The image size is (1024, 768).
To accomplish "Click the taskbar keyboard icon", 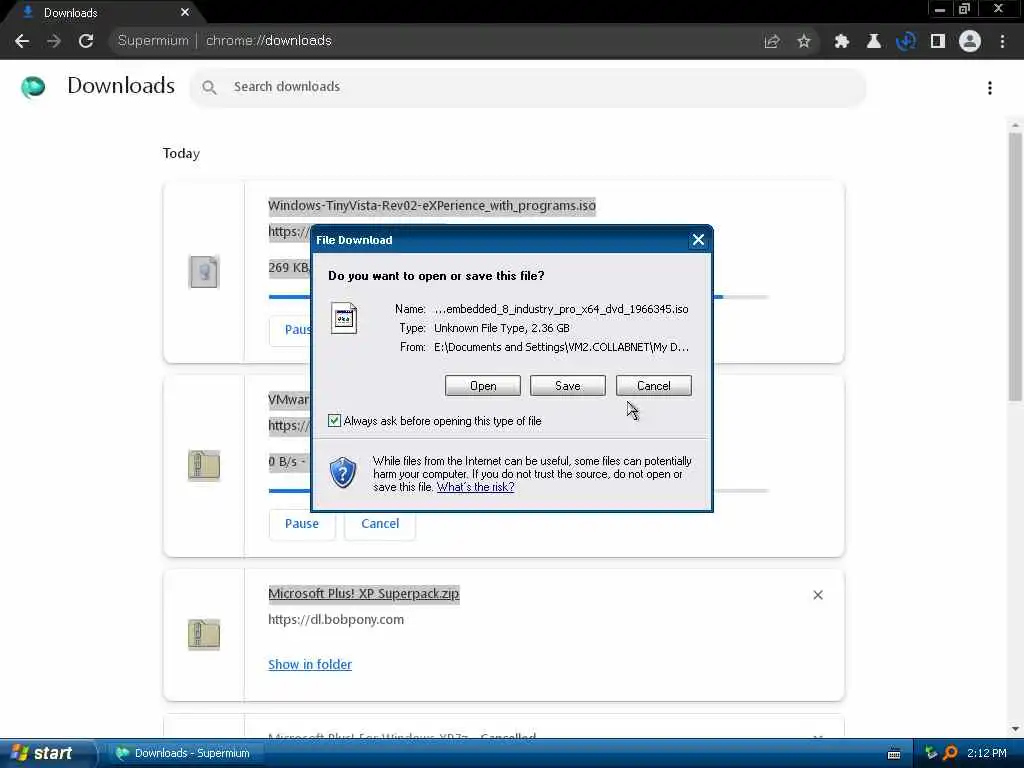I will 894,754.
